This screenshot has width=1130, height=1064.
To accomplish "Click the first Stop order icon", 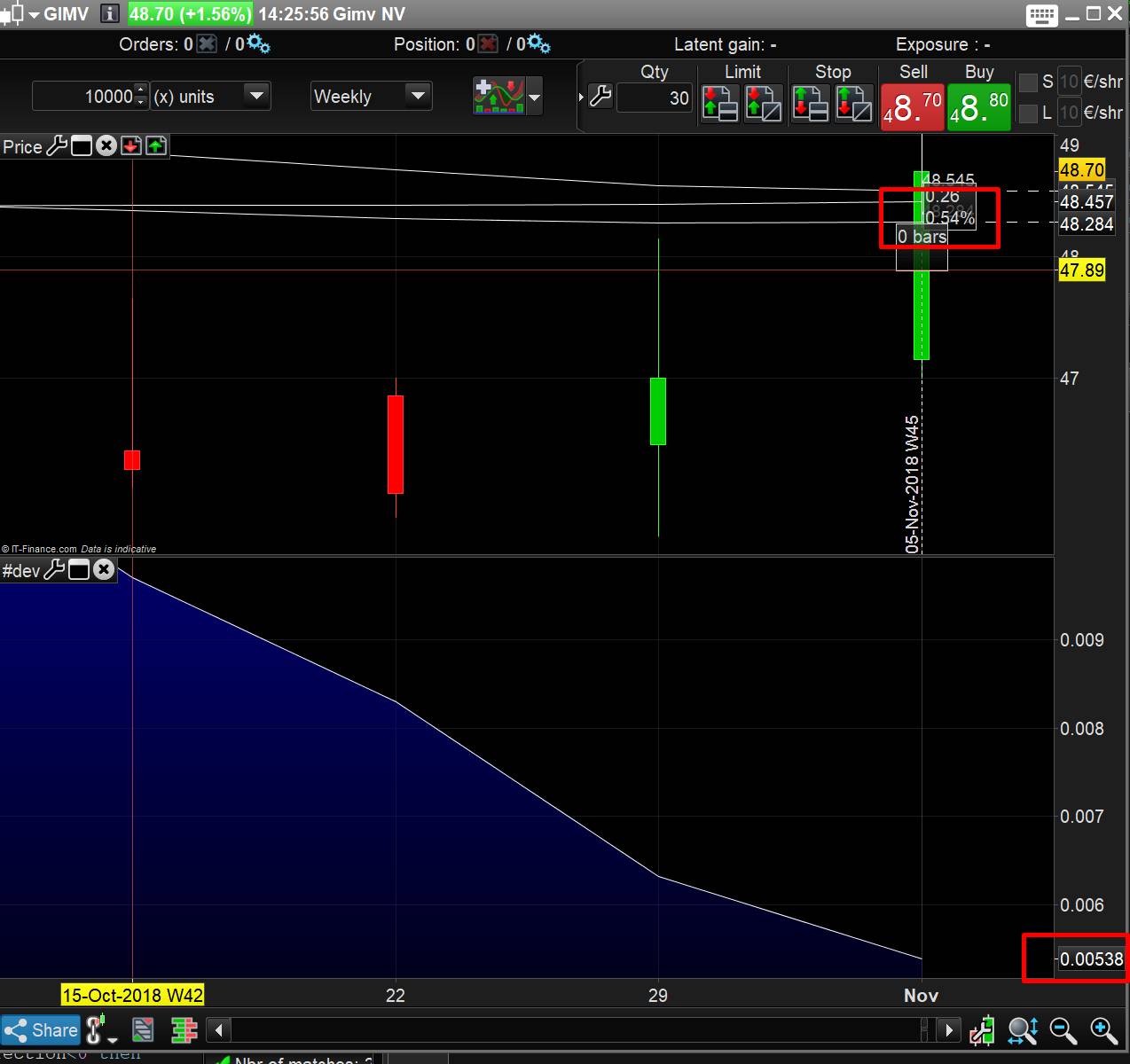I will pos(811,103).
